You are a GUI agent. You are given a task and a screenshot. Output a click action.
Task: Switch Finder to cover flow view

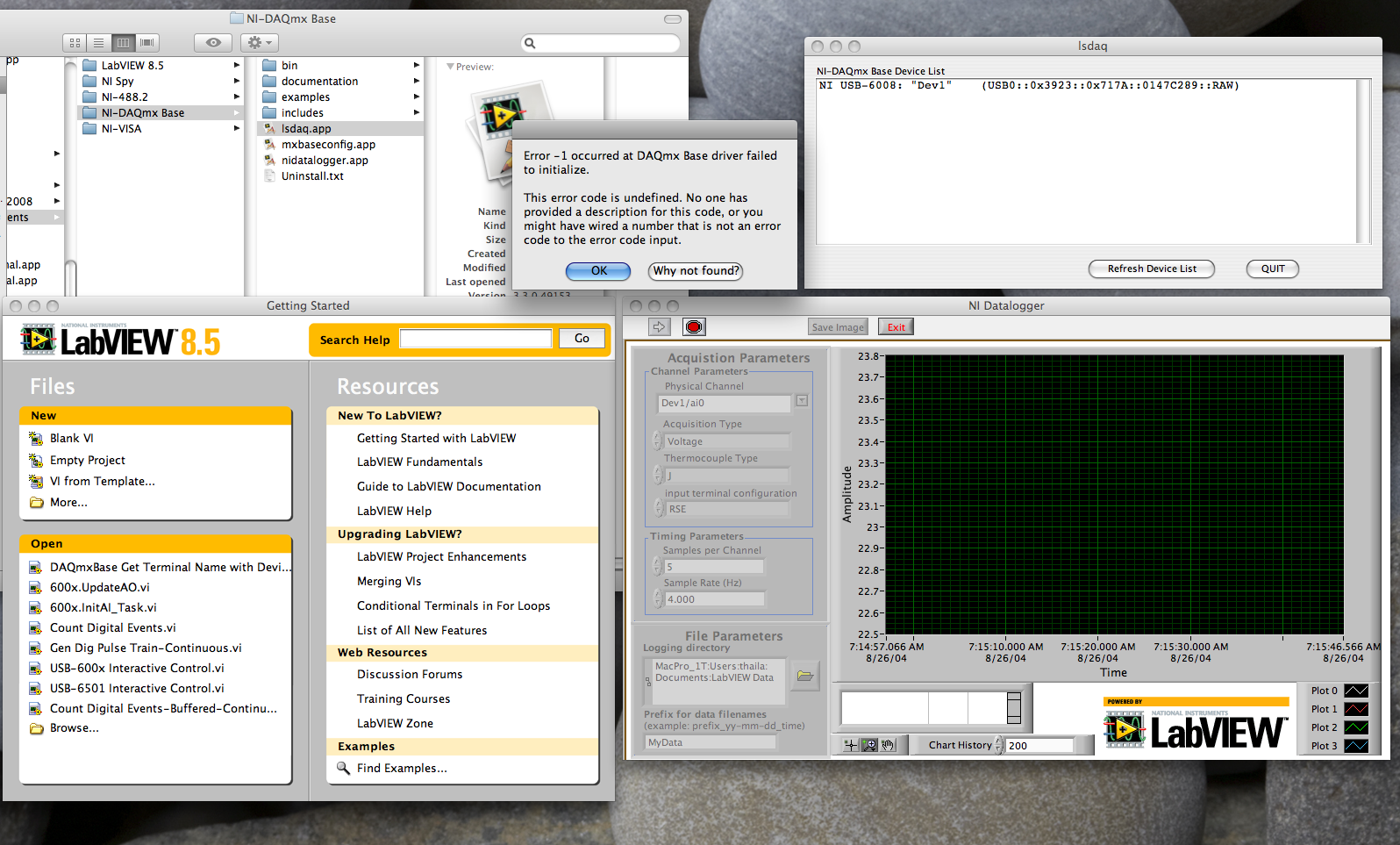tap(147, 42)
